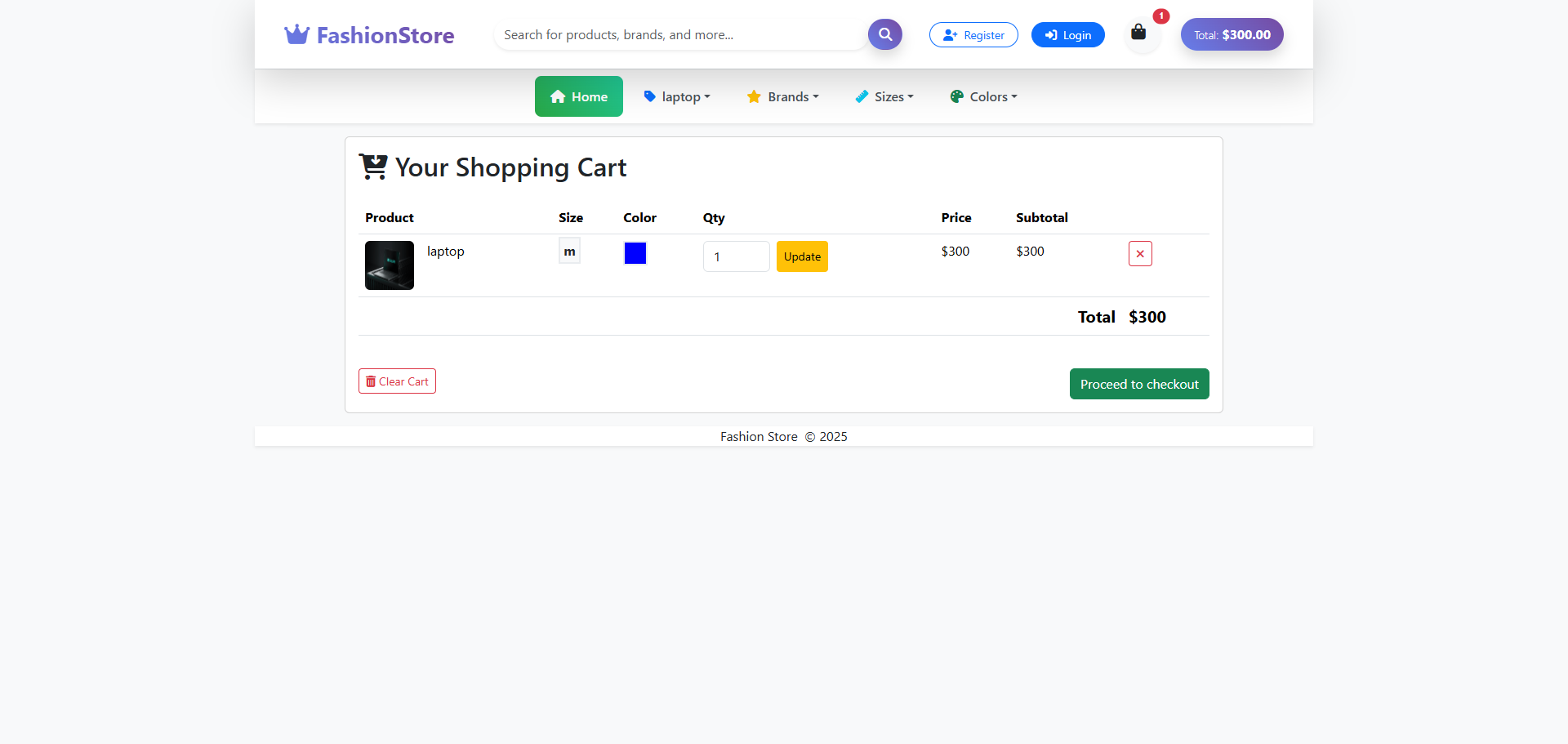The image size is (1568, 744).
Task: Click the laptop product name
Action: coord(446,252)
